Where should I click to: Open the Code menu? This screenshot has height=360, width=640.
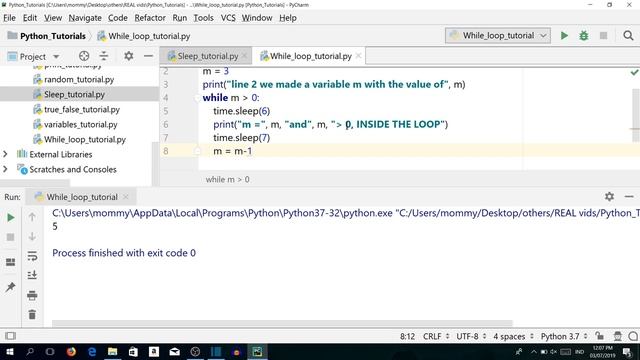[x=118, y=18]
